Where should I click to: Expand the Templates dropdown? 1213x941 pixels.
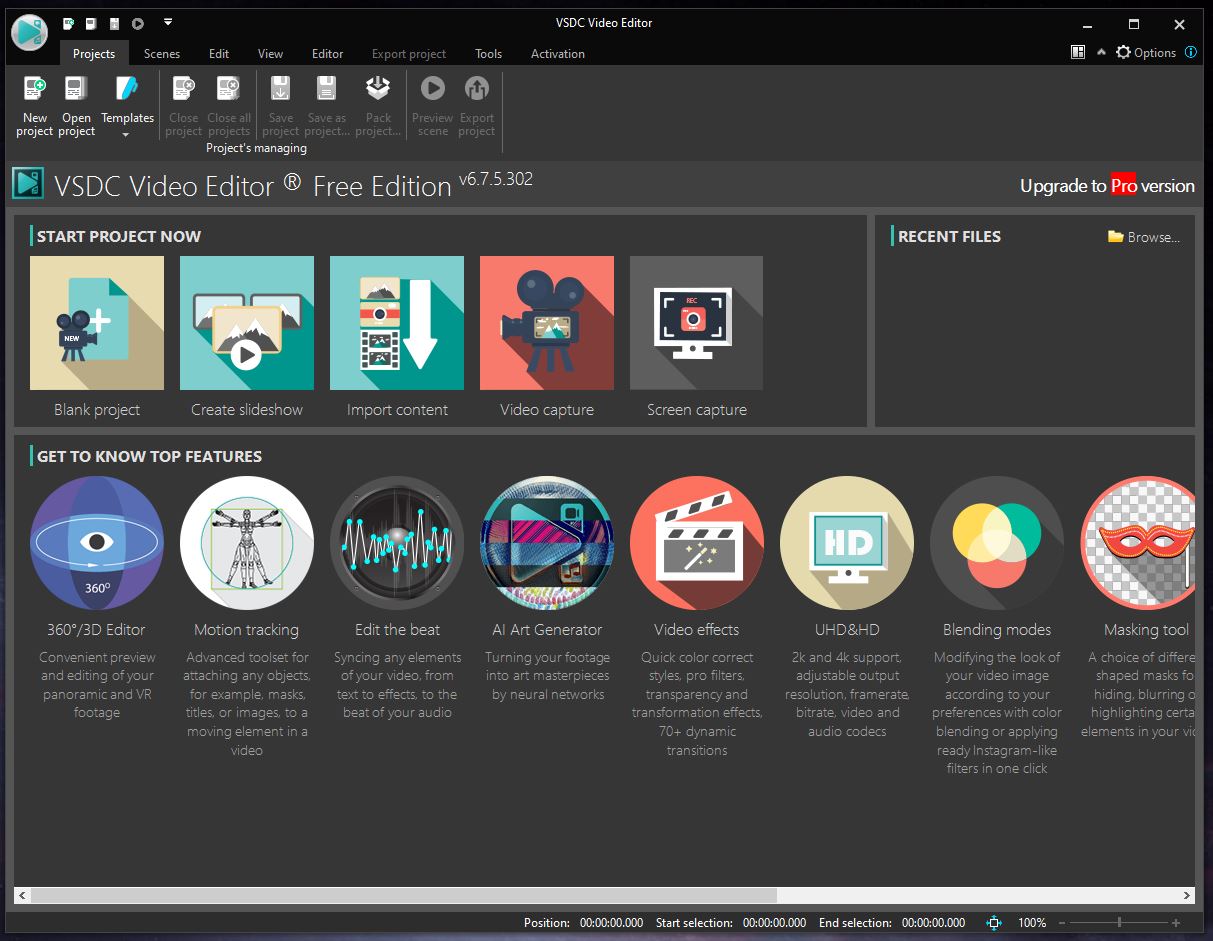(x=127, y=134)
